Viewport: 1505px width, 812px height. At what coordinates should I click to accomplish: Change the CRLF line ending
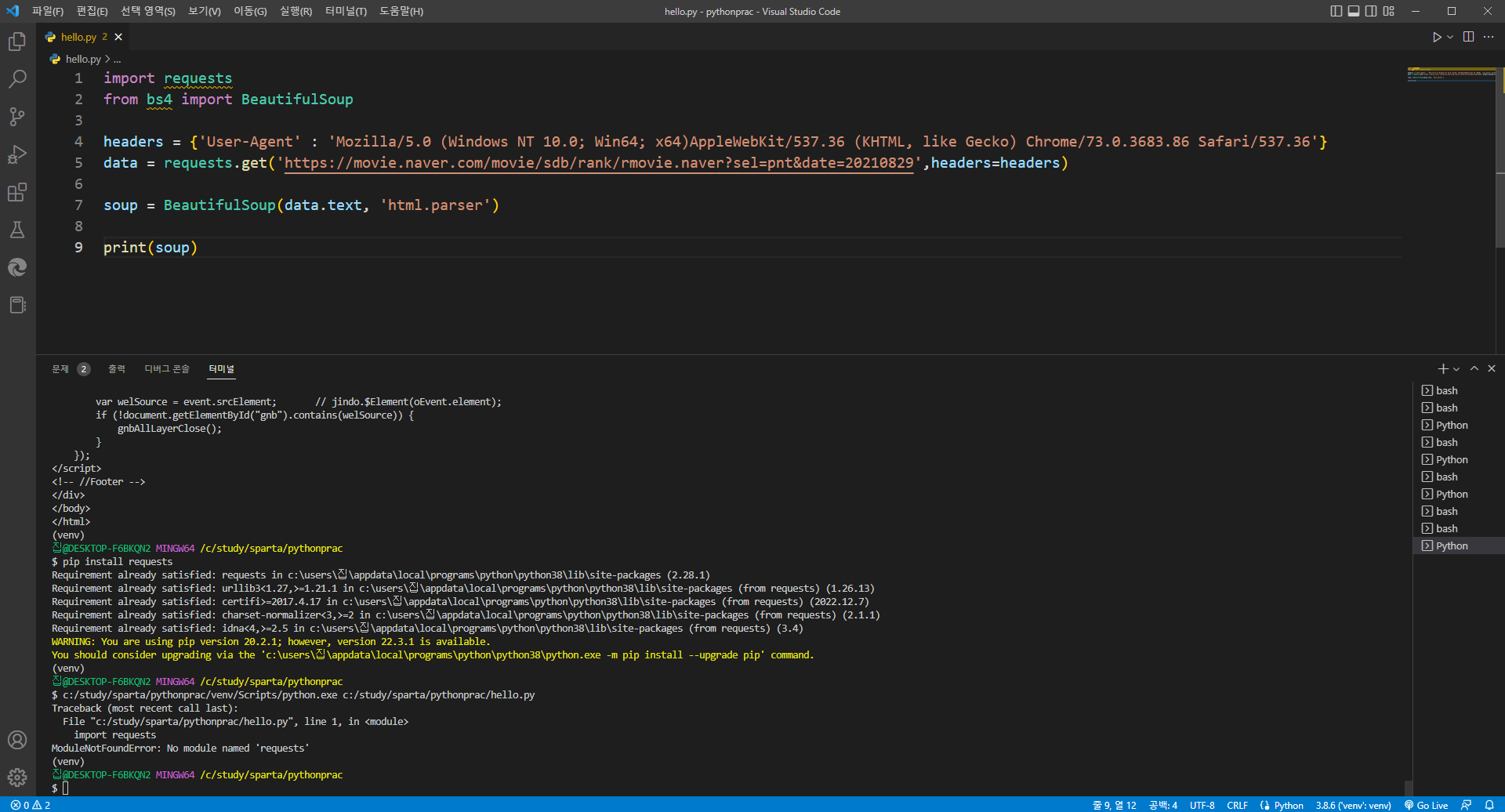pos(1237,805)
